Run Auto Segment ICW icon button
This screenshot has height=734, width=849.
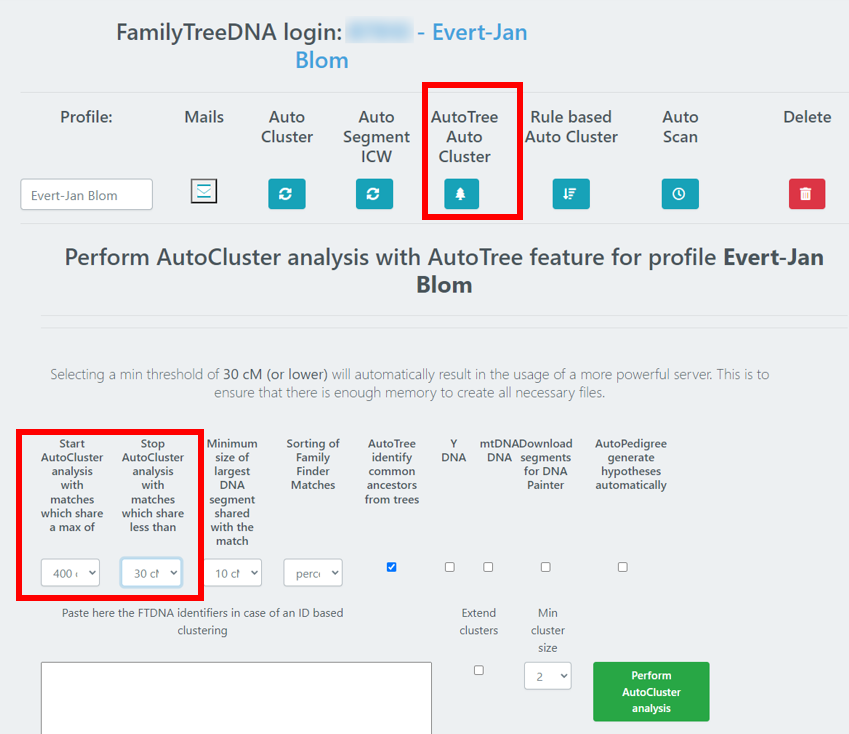pos(374,194)
